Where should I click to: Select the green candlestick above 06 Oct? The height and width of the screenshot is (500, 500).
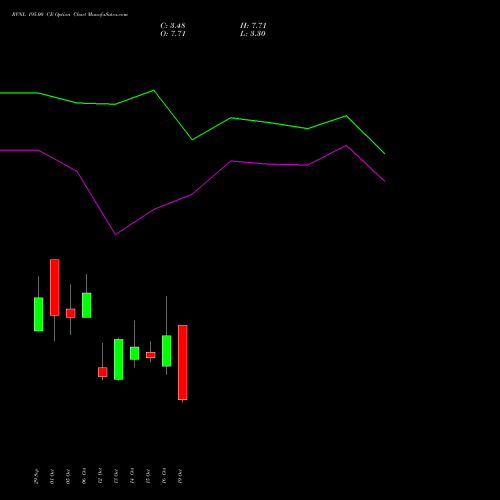click(x=87, y=305)
